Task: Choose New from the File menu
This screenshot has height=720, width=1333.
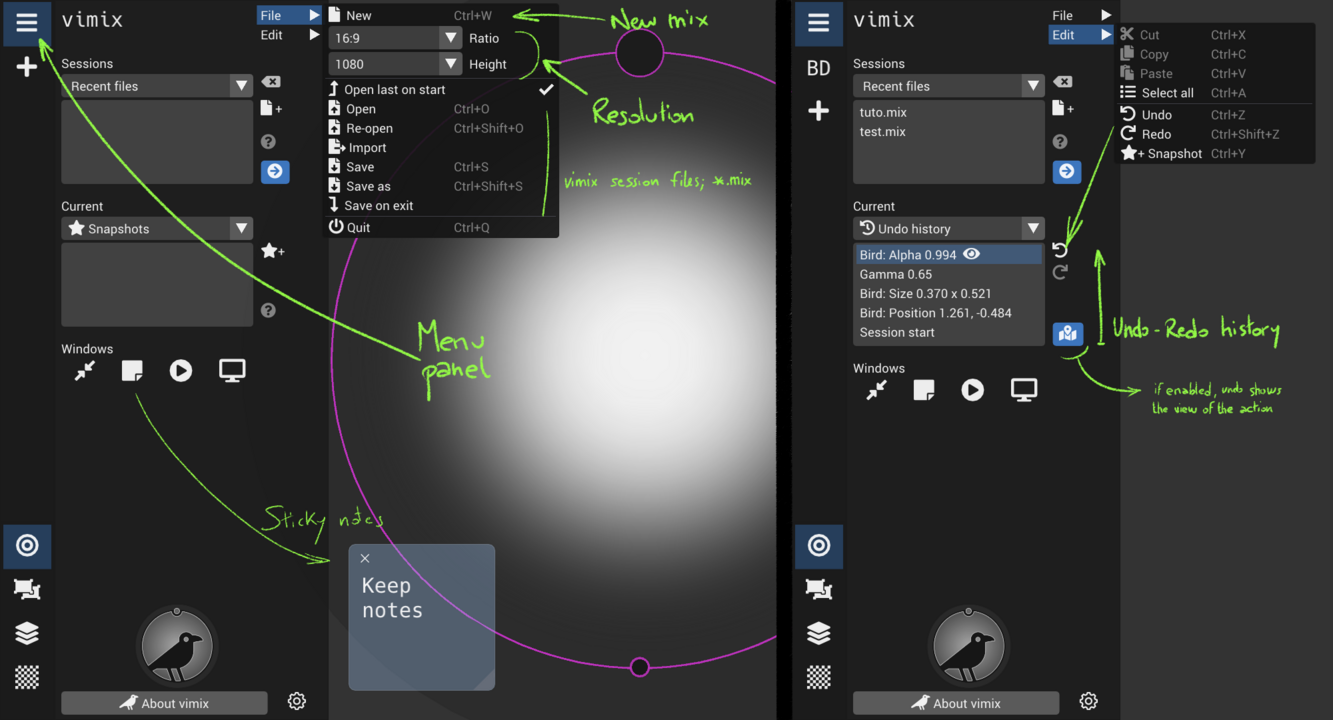Action: (441, 15)
